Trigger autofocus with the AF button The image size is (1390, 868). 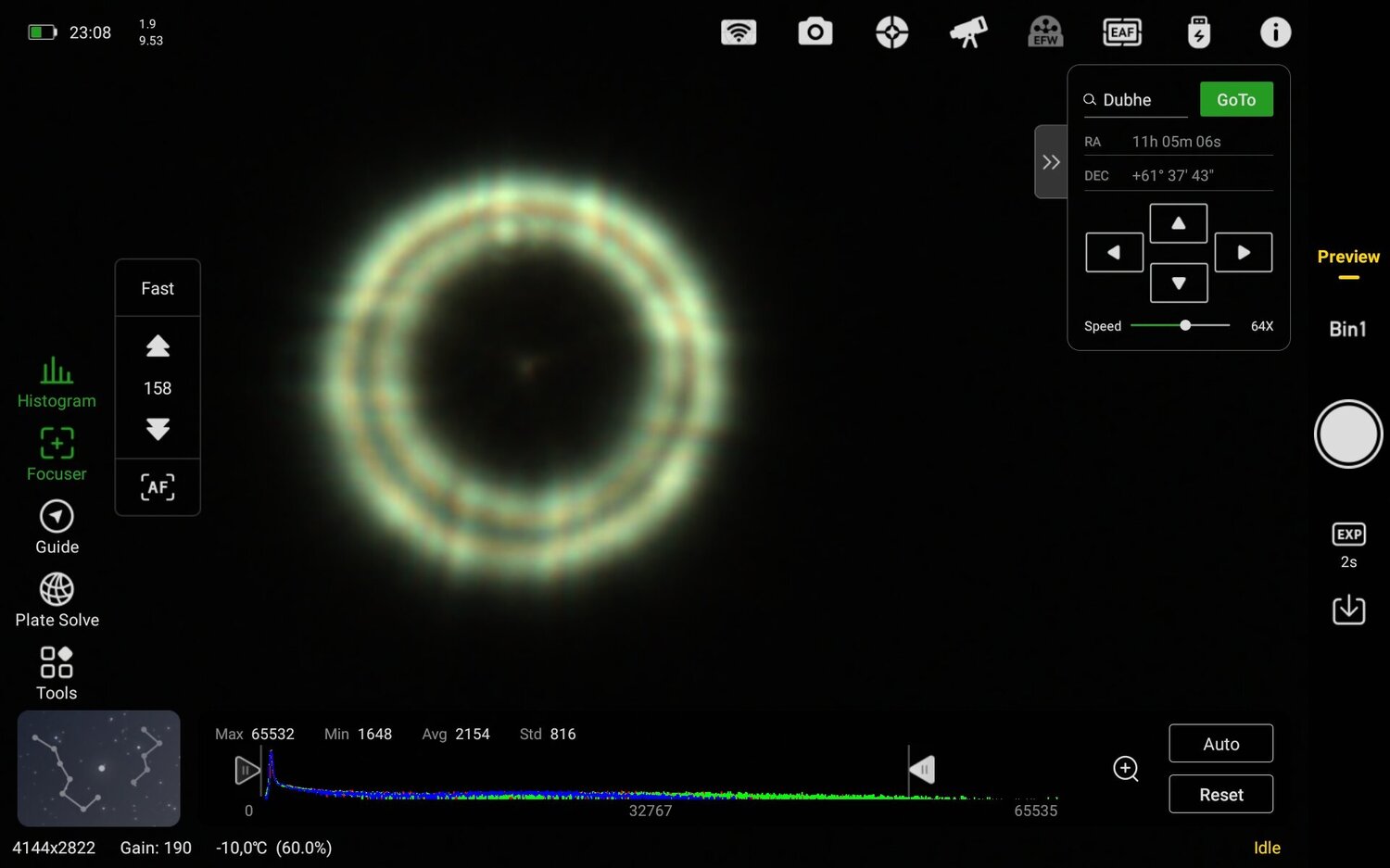coord(157,486)
